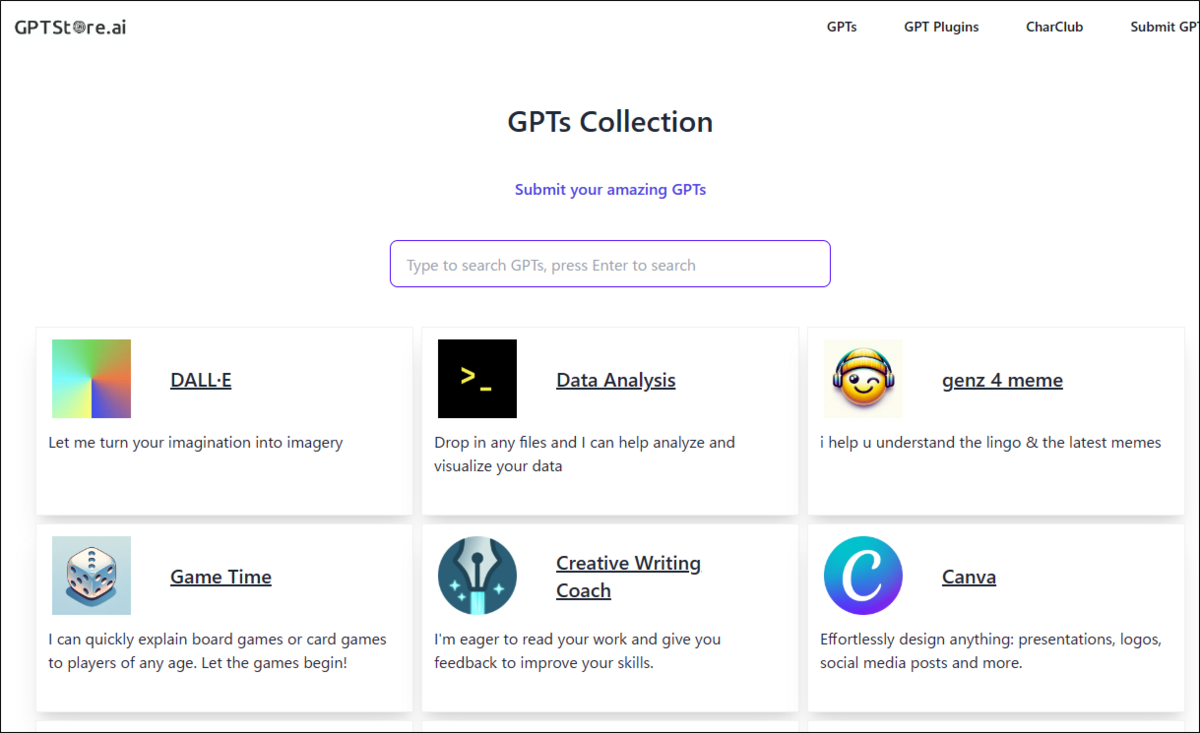
Task: Open the DALL·E title link
Action: (201, 380)
